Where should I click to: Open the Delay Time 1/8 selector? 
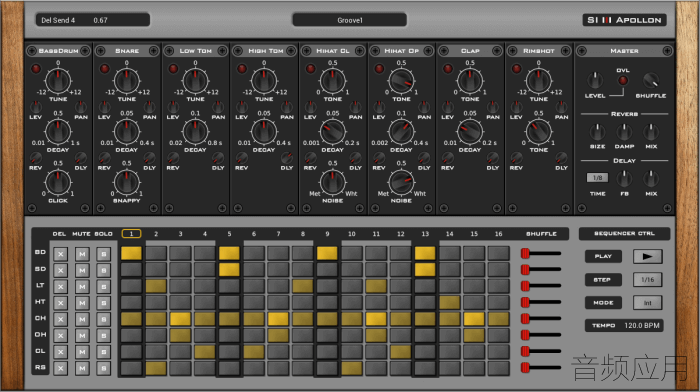pos(597,178)
